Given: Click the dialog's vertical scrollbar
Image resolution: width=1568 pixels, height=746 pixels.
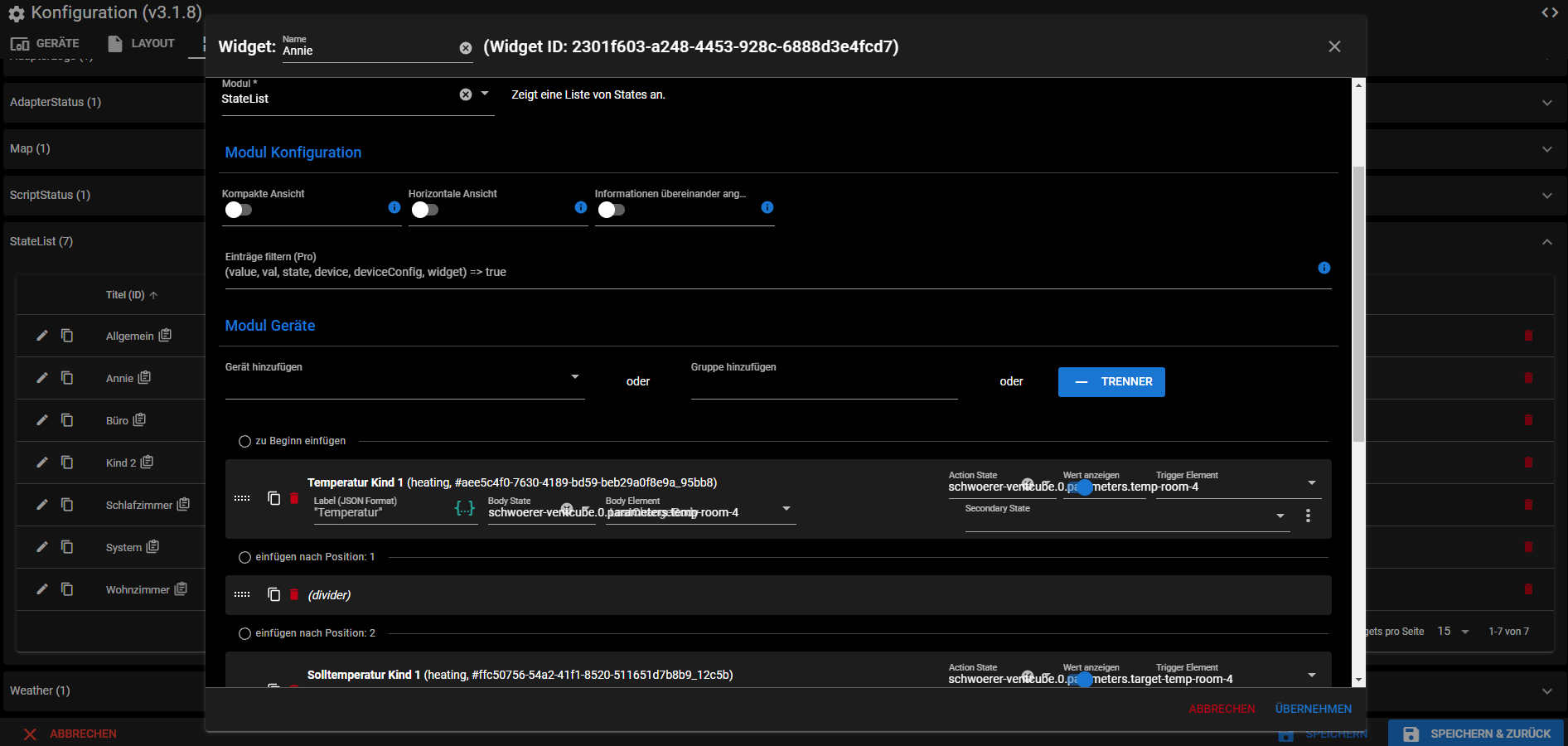Looking at the screenshot, I should coord(1357,303).
